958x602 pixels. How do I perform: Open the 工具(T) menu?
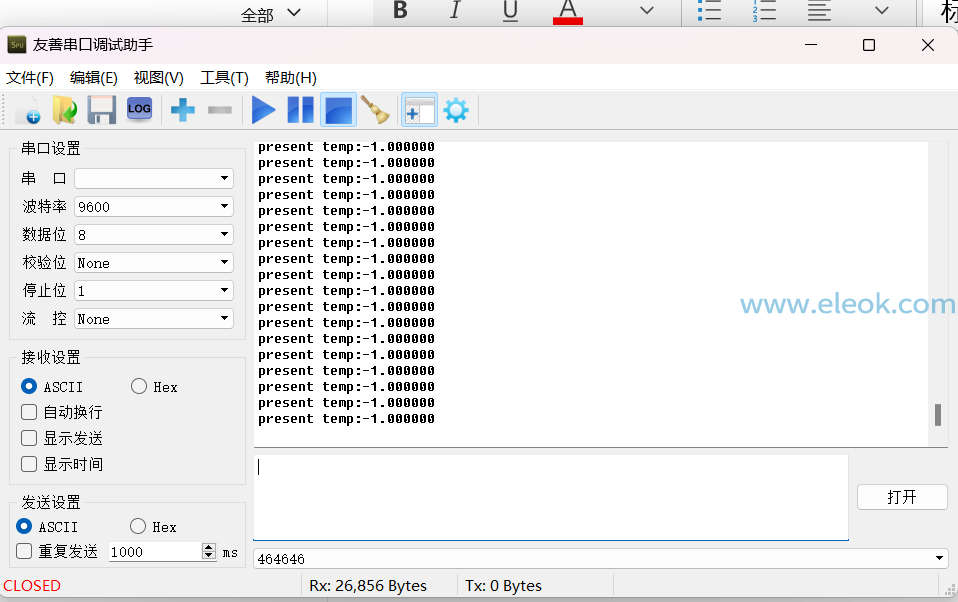[x=224, y=78]
